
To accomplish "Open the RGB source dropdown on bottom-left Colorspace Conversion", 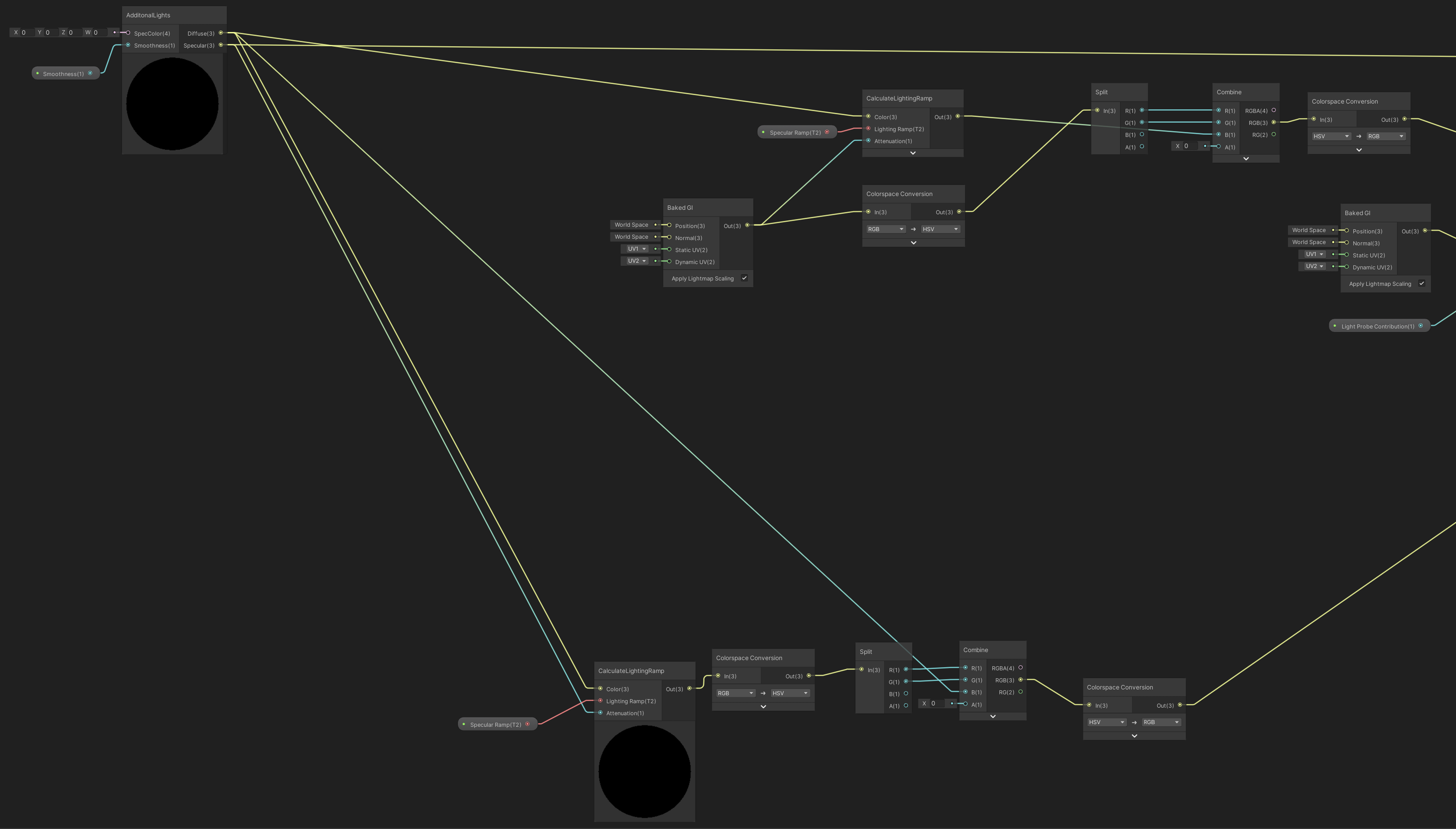I will (735, 693).
